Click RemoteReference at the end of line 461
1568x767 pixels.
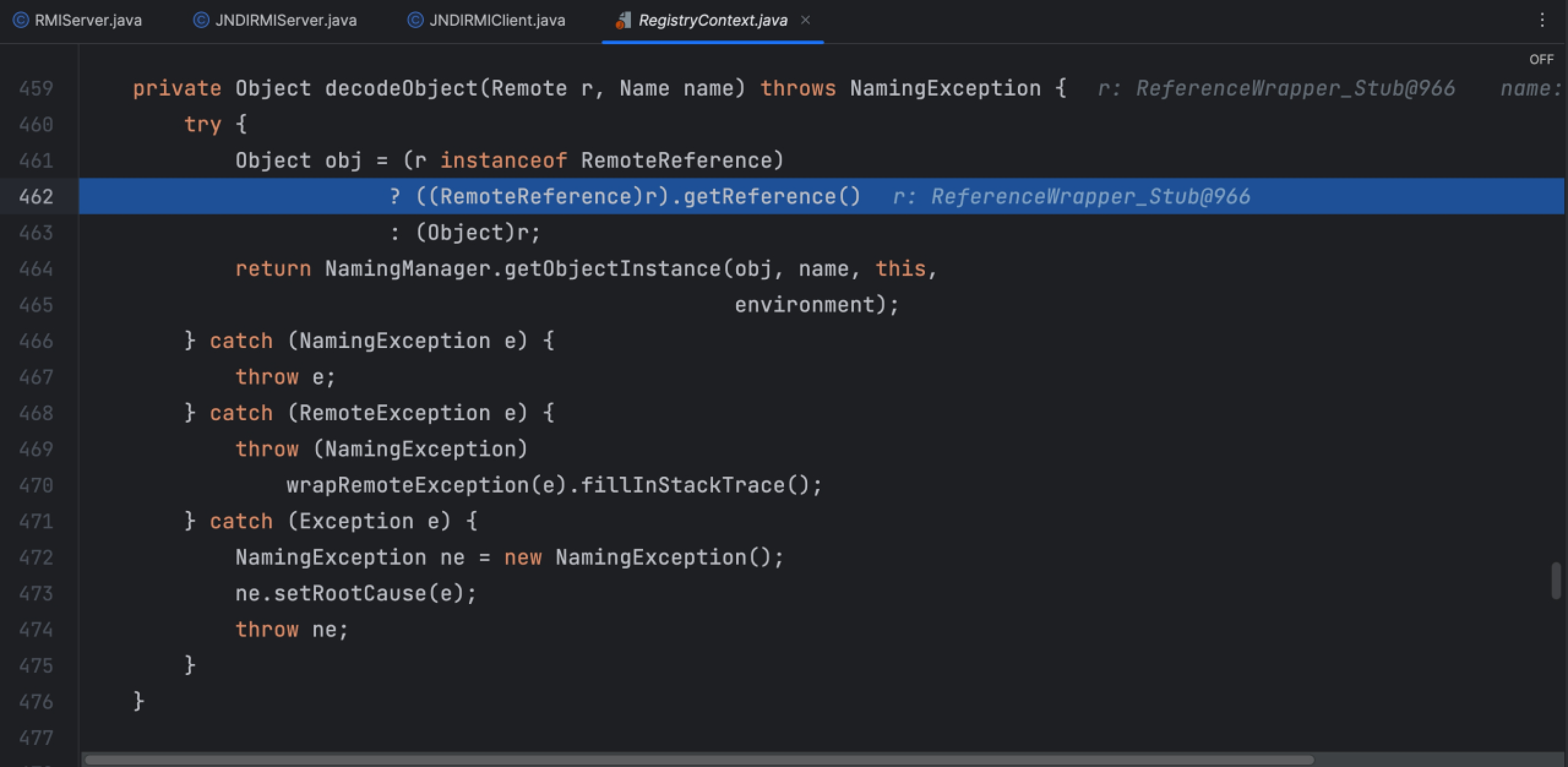tap(676, 161)
